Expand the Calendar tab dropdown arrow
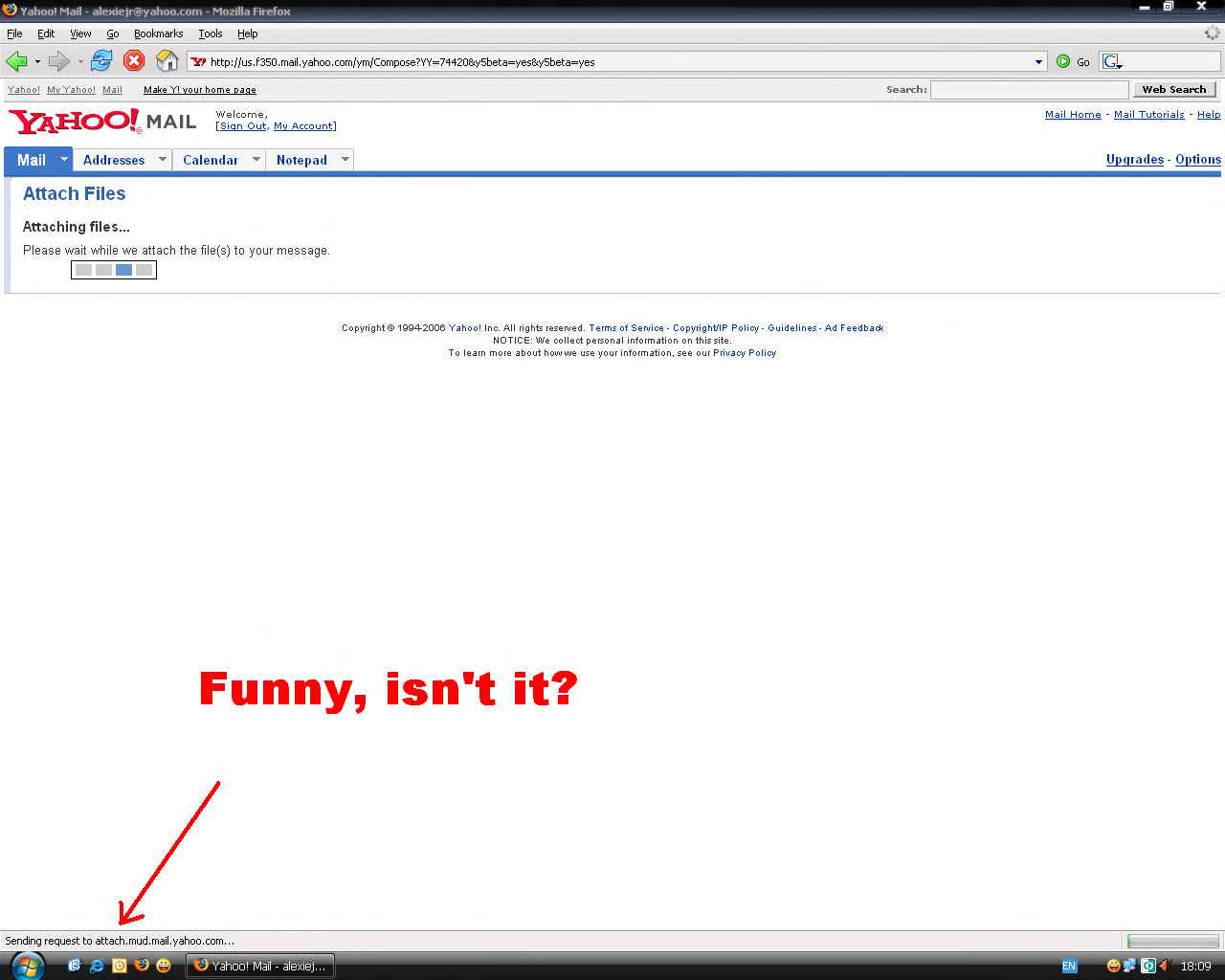This screenshot has height=980, width=1225. tap(256, 159)
